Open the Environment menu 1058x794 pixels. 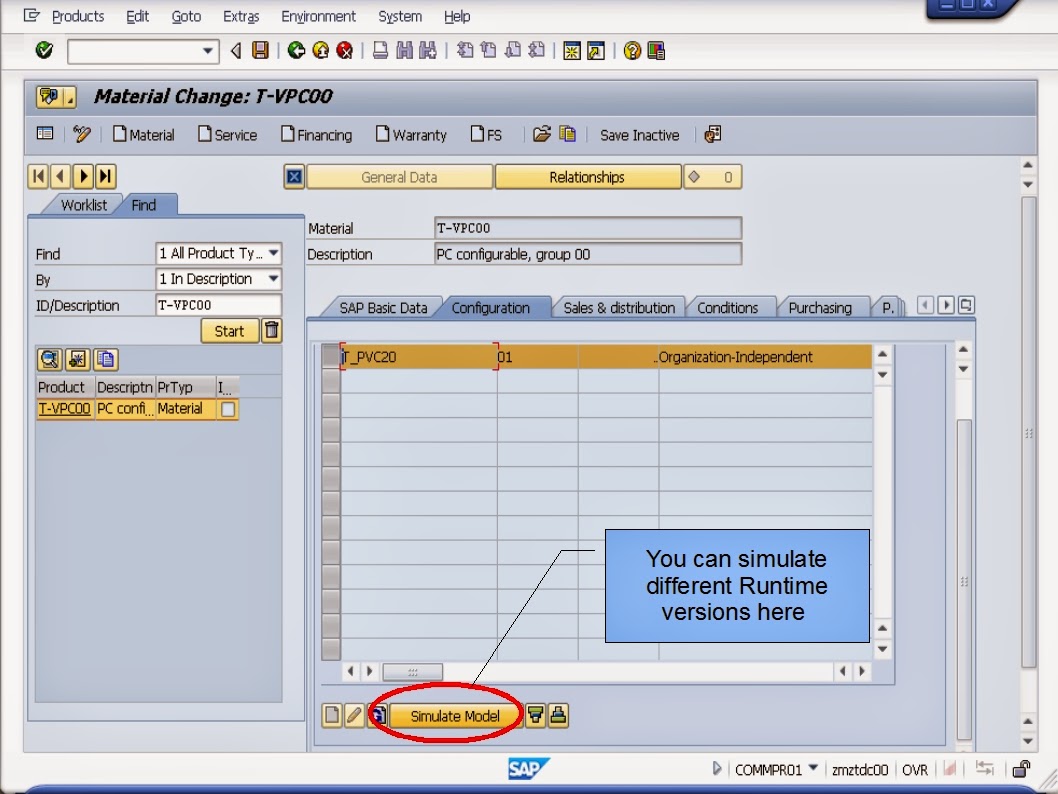click(318, 16)
